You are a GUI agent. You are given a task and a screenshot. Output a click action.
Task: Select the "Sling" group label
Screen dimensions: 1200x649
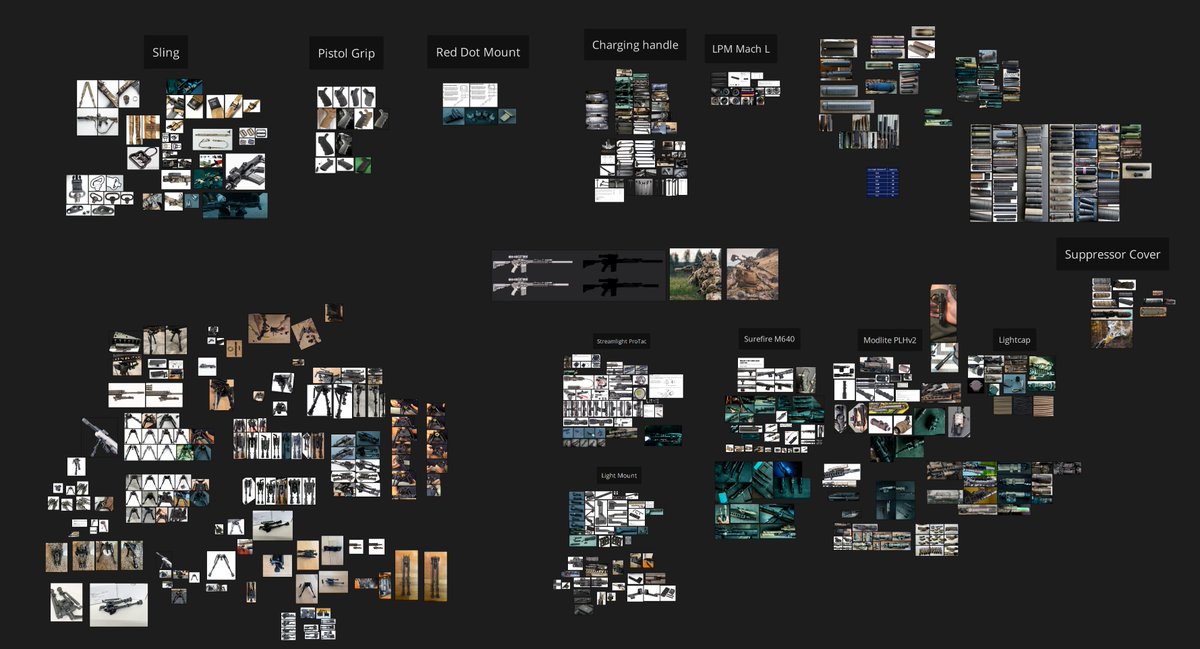coord(165,52)
